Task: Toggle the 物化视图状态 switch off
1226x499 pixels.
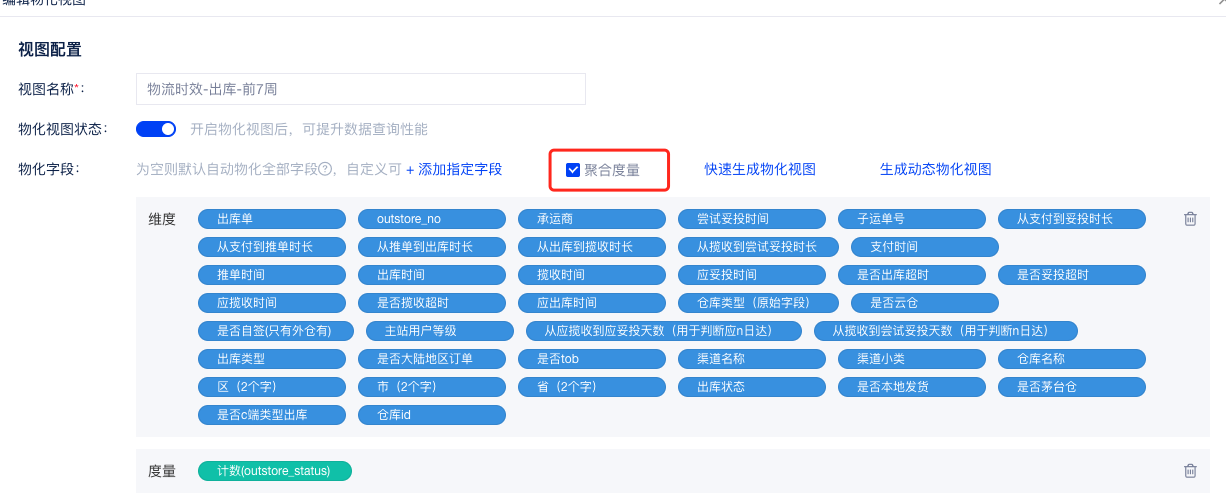Action: [x=156, y=129]
